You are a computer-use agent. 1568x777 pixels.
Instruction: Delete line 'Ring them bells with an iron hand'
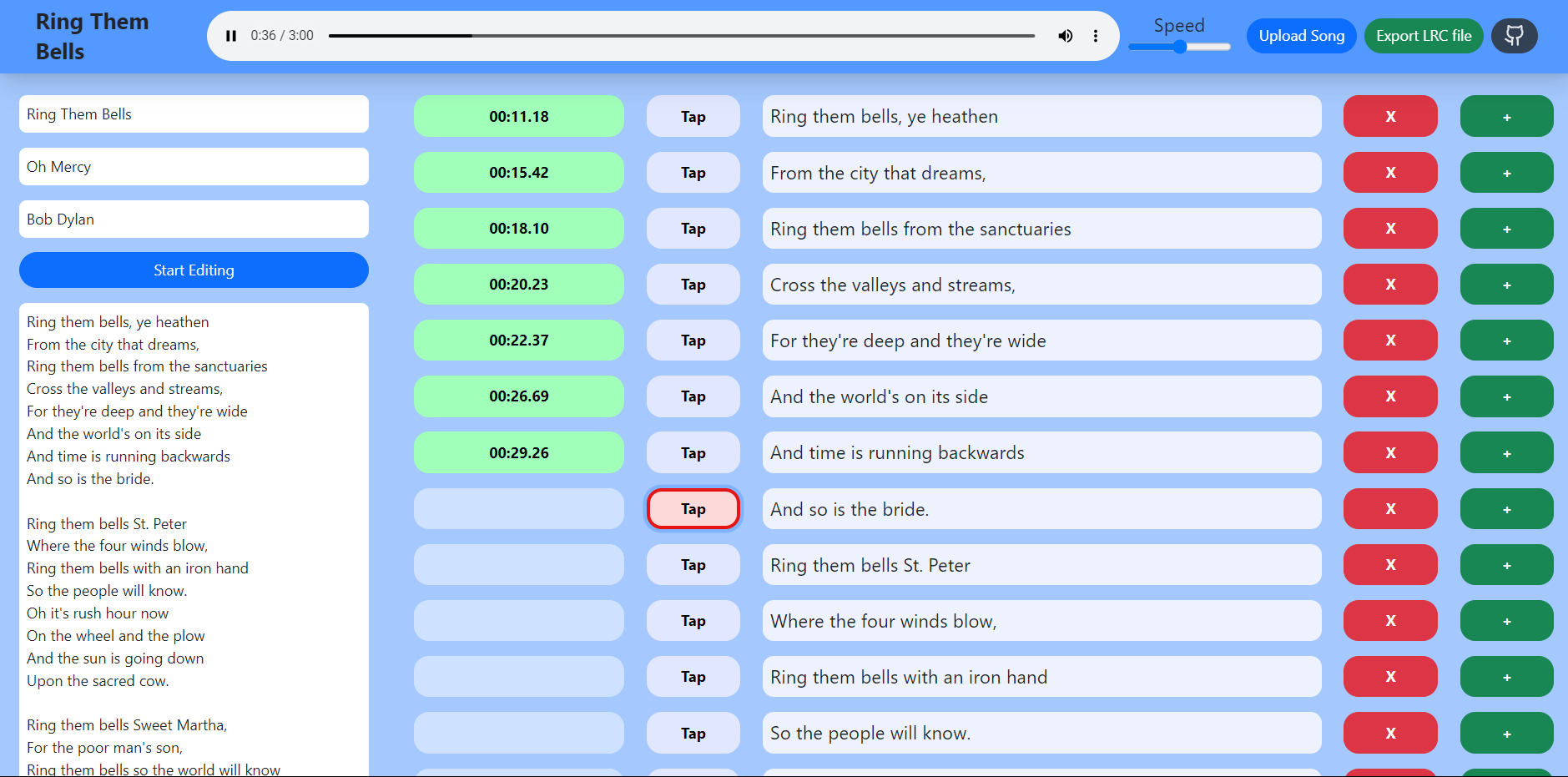(x=1390, y=677)
